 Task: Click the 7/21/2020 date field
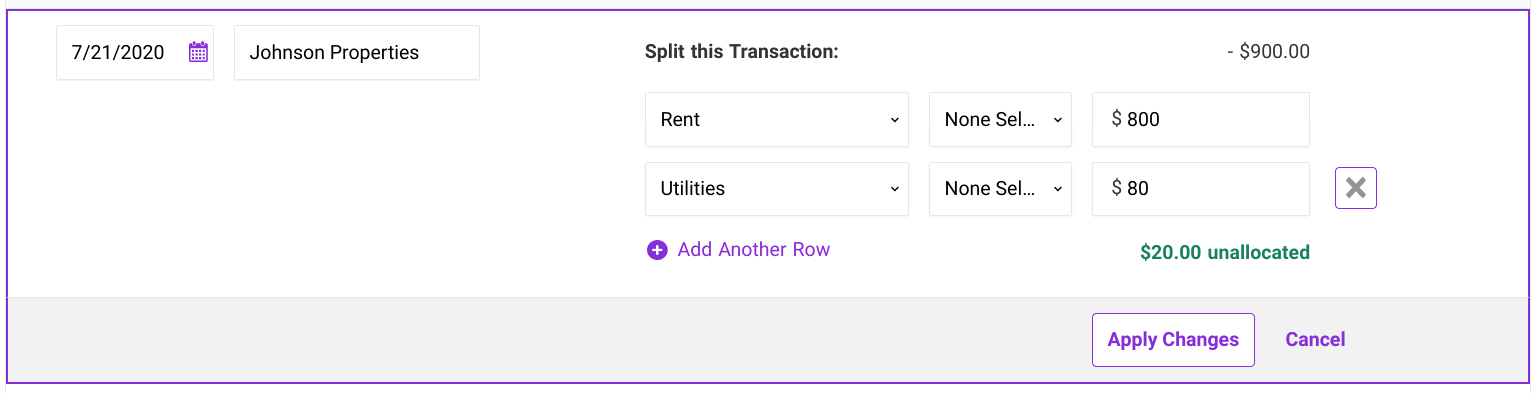[135, 52]
